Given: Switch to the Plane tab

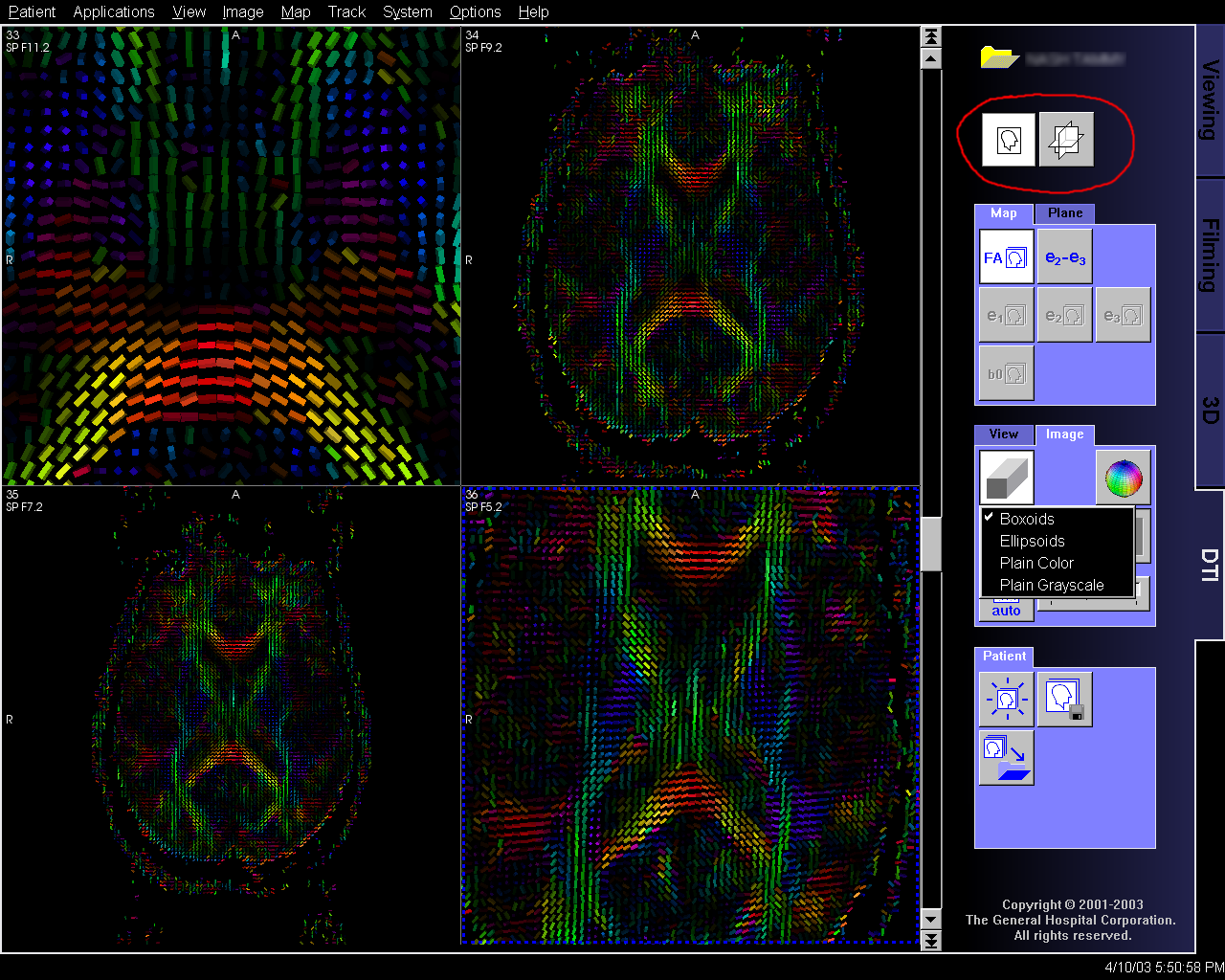Looking at the screenshot, I should (x=1064, y=213).
